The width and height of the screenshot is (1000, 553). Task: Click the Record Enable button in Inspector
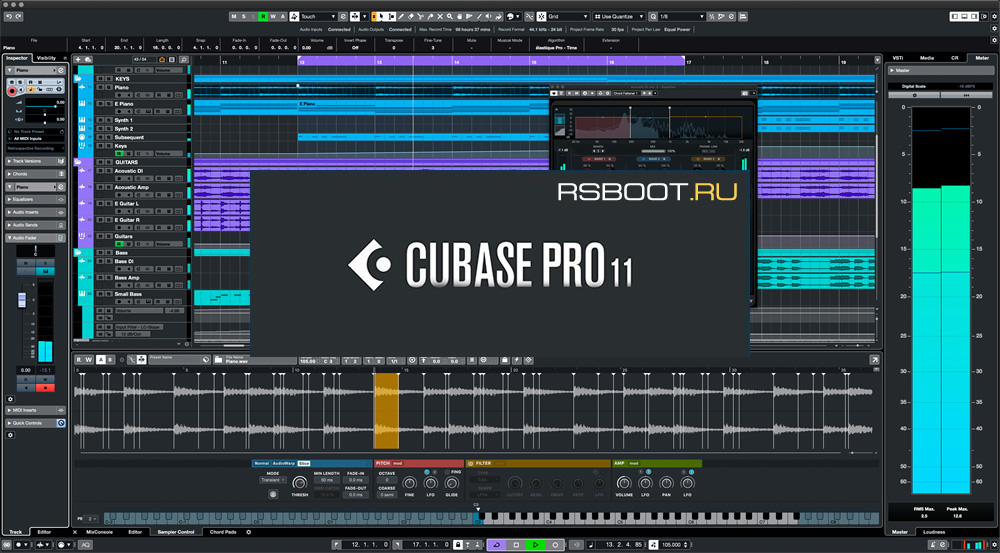pos(12,91)
